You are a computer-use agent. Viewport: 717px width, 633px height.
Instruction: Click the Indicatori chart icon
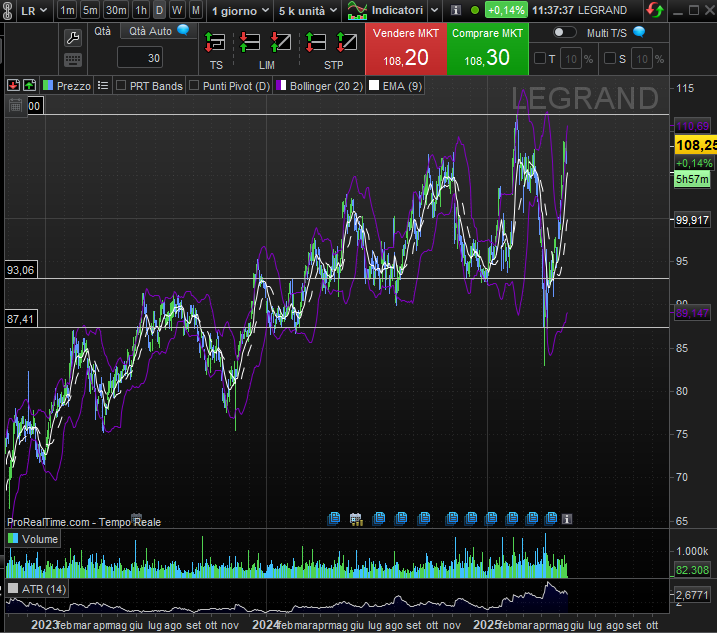pyautogui.click(x=357, y=10)
